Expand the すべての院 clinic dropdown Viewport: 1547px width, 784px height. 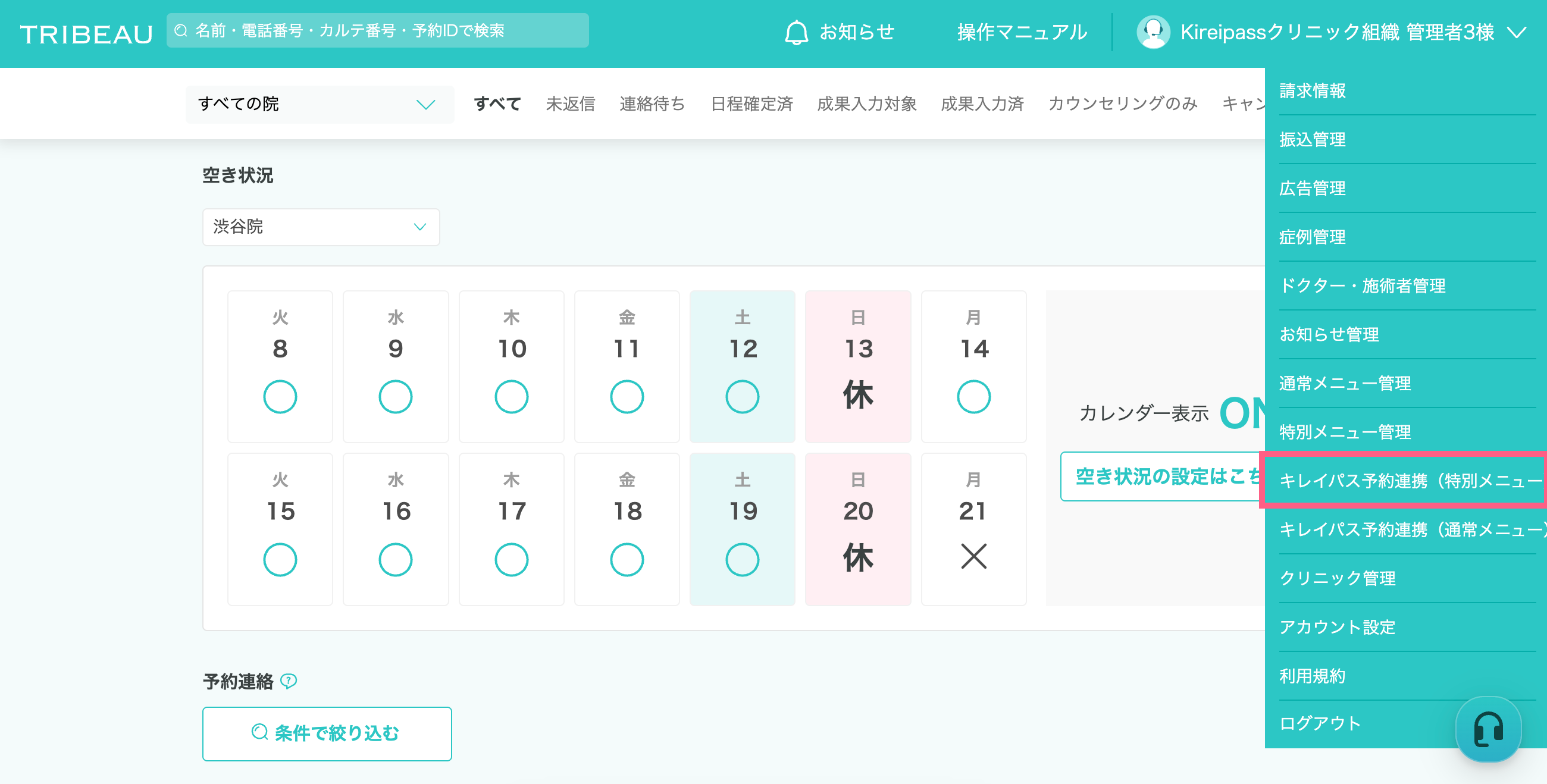(x=320, y=105)
